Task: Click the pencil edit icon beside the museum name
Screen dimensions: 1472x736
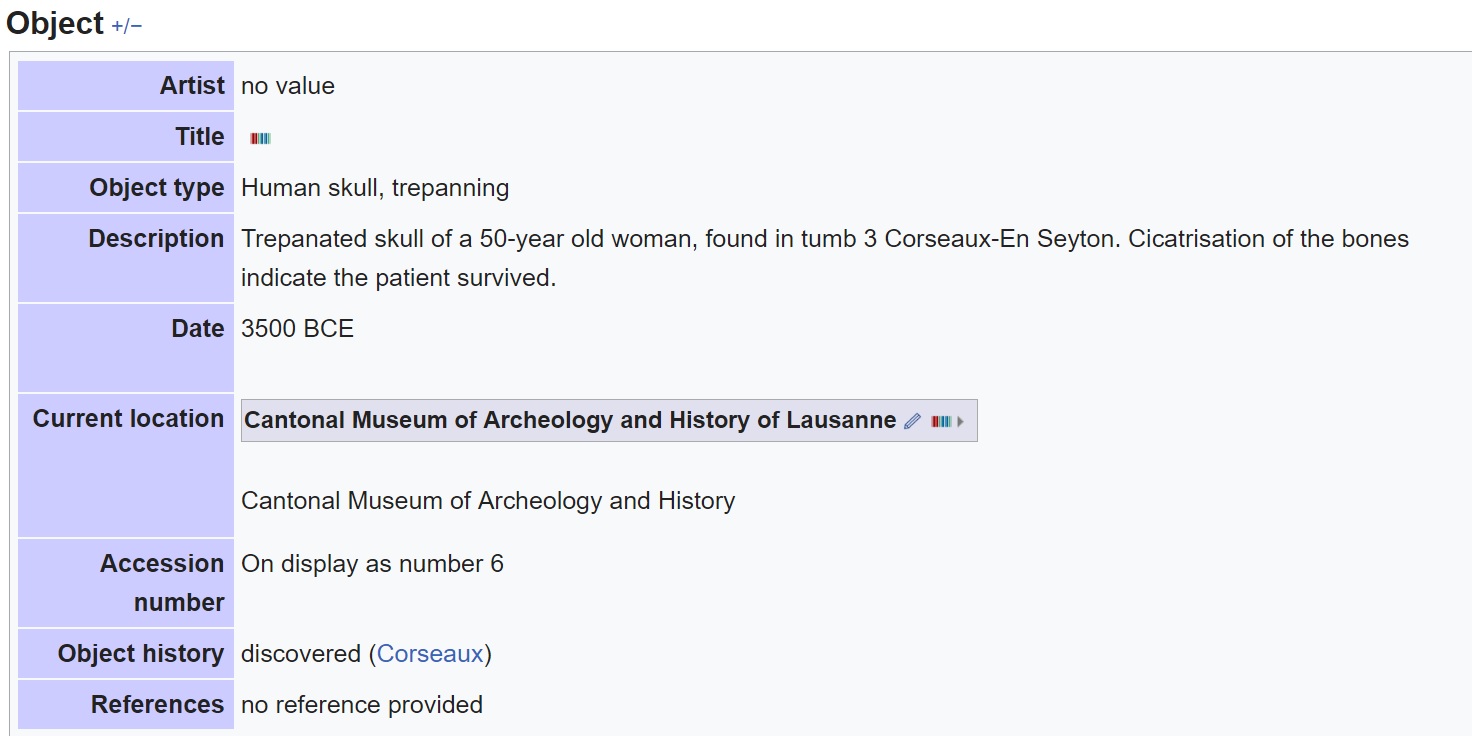Action: (x=912, y=421)
